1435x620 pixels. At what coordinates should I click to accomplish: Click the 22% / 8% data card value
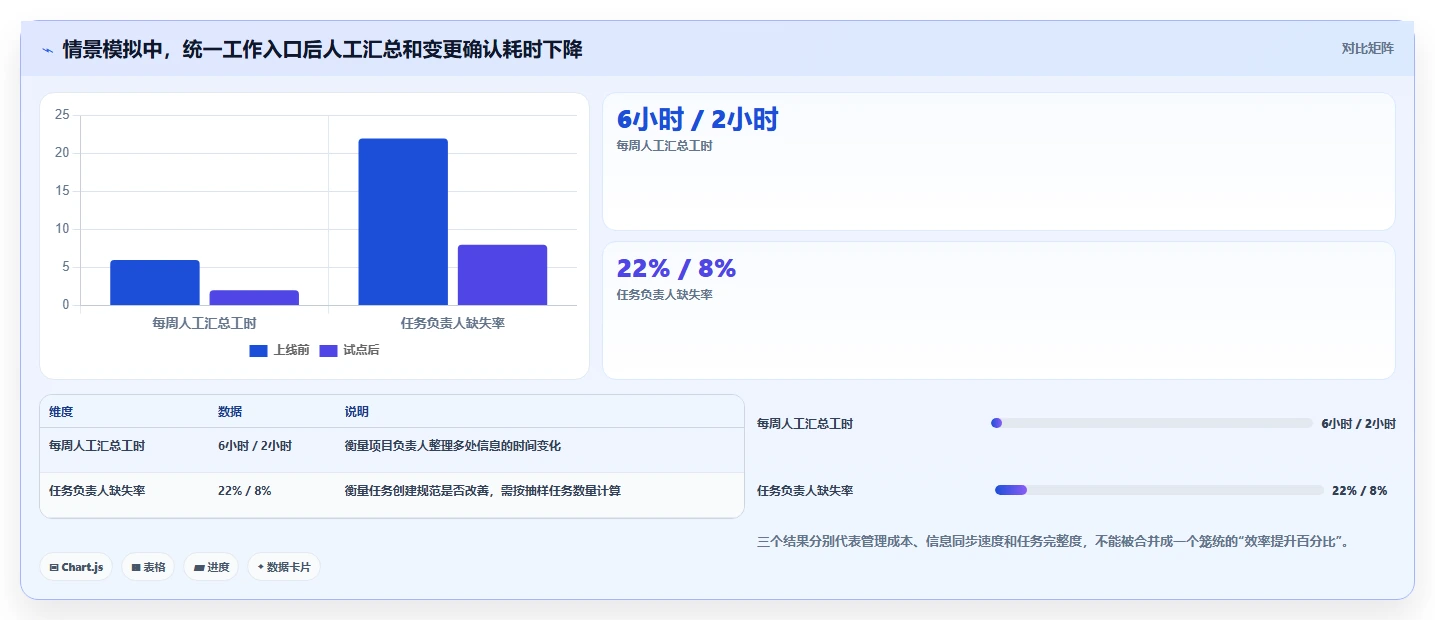point(676,268)
